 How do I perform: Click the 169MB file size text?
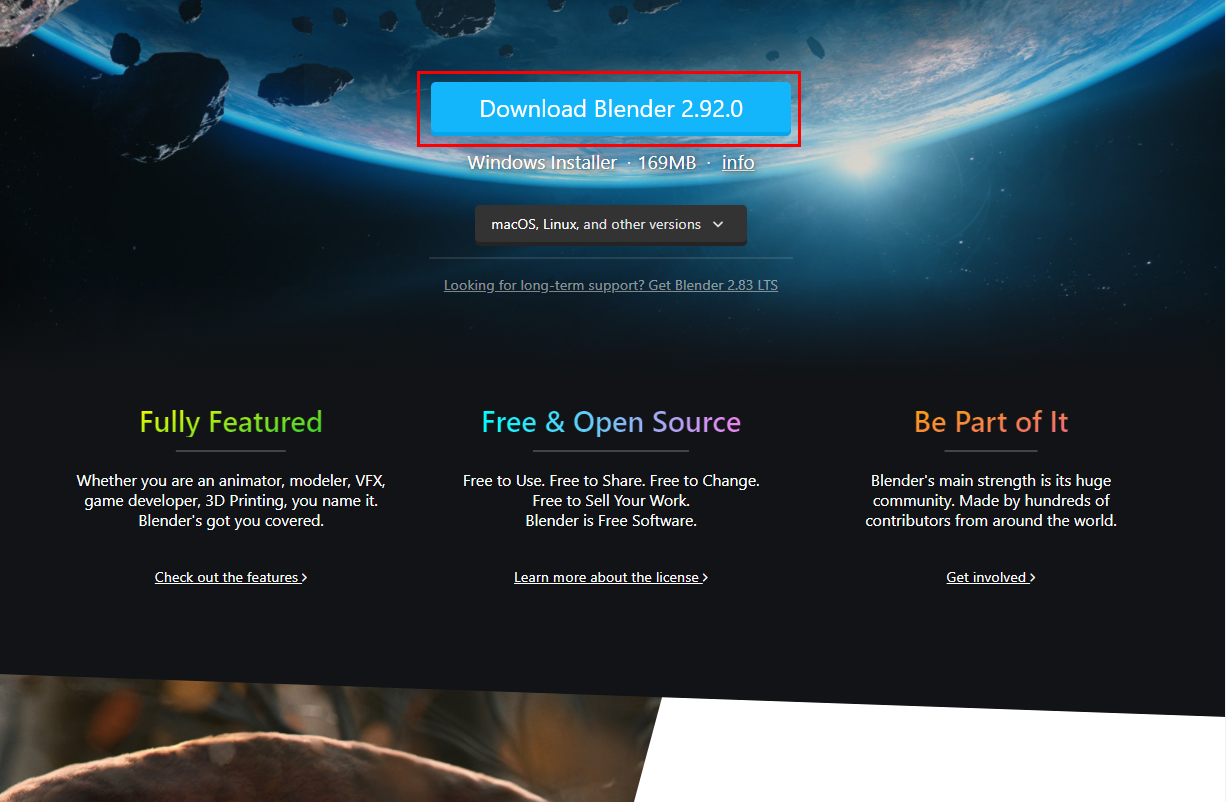pos(666,162)
